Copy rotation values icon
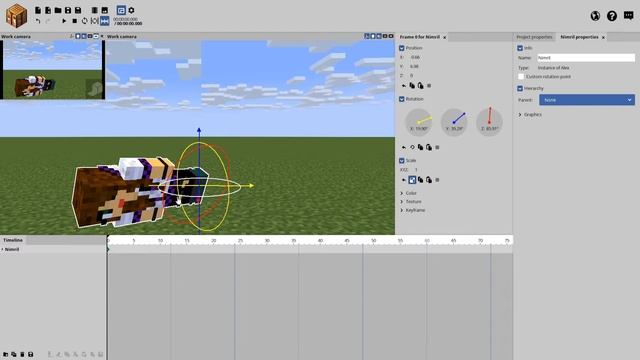640x360 pixels. [420, 147]
